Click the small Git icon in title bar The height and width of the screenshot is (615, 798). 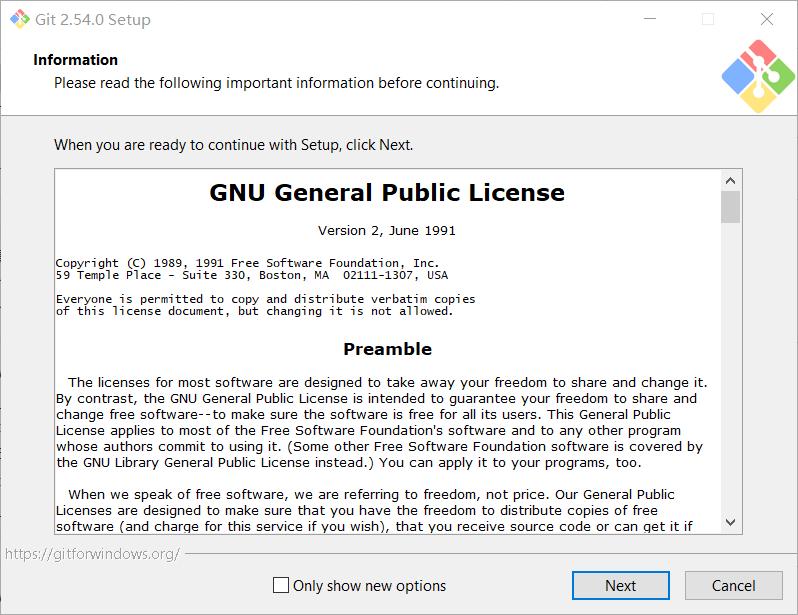click(x=20, y=19)
